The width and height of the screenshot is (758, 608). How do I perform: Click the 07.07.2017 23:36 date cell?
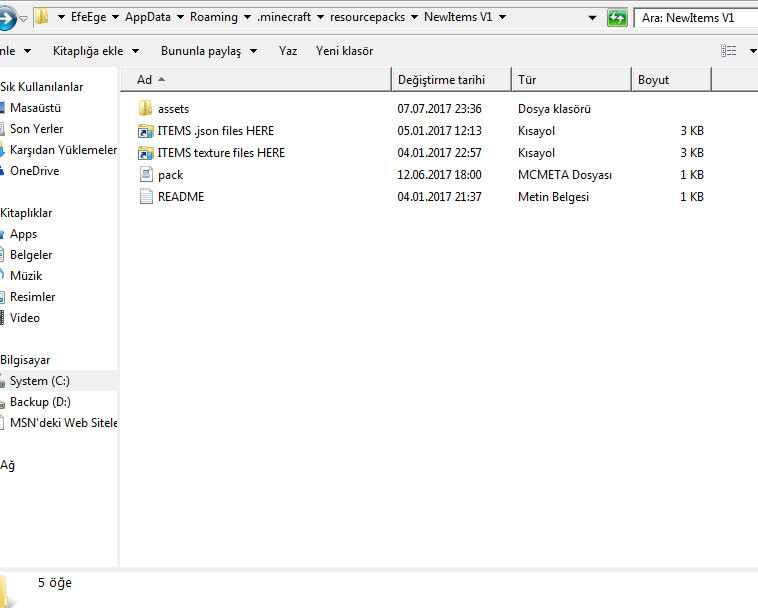(x=439, y=109)
